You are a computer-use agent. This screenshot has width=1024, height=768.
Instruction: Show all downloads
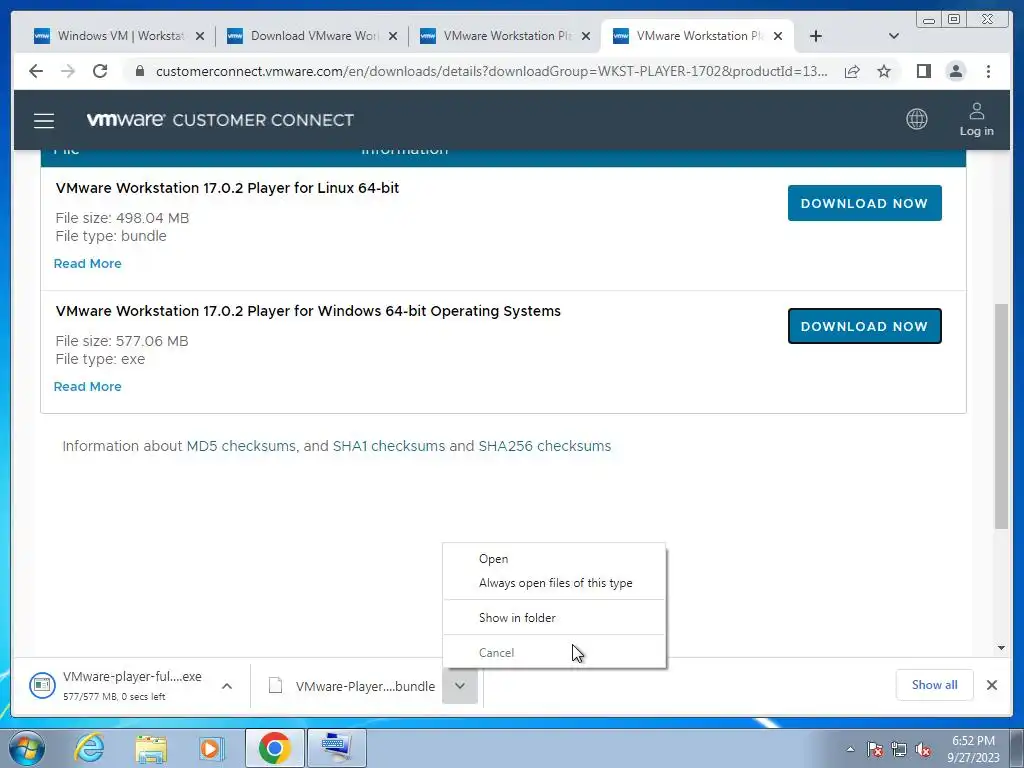935,684
